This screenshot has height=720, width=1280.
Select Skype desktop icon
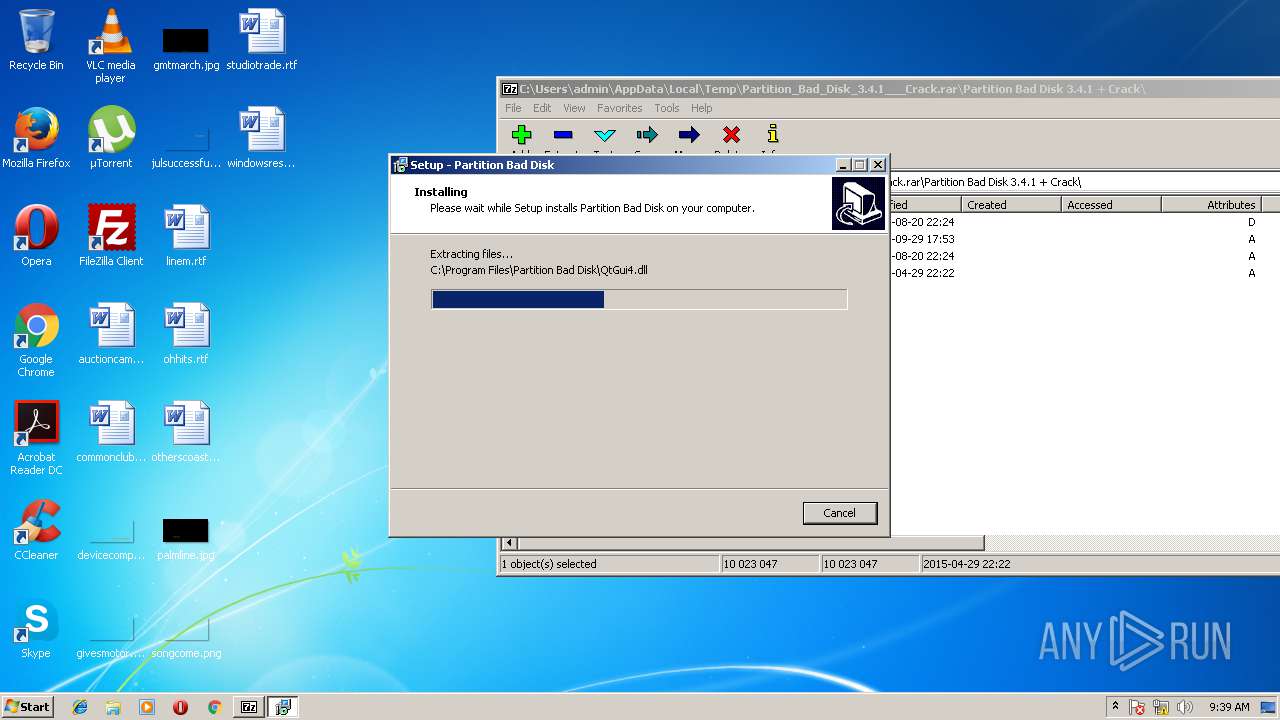pos(36,628)
